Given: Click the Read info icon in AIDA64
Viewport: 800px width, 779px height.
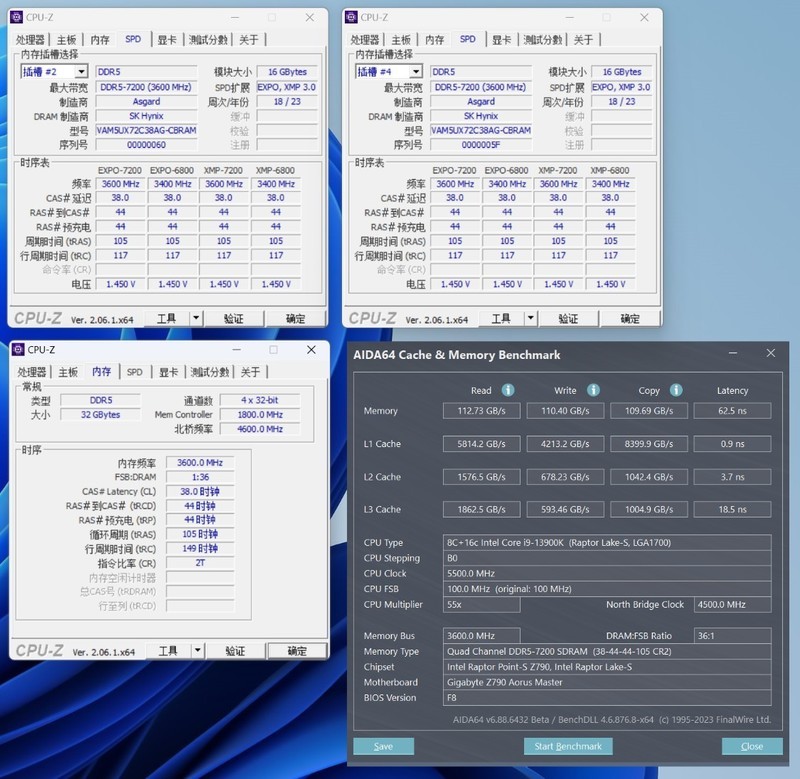Looking at the screenshot, I should 508,390.
